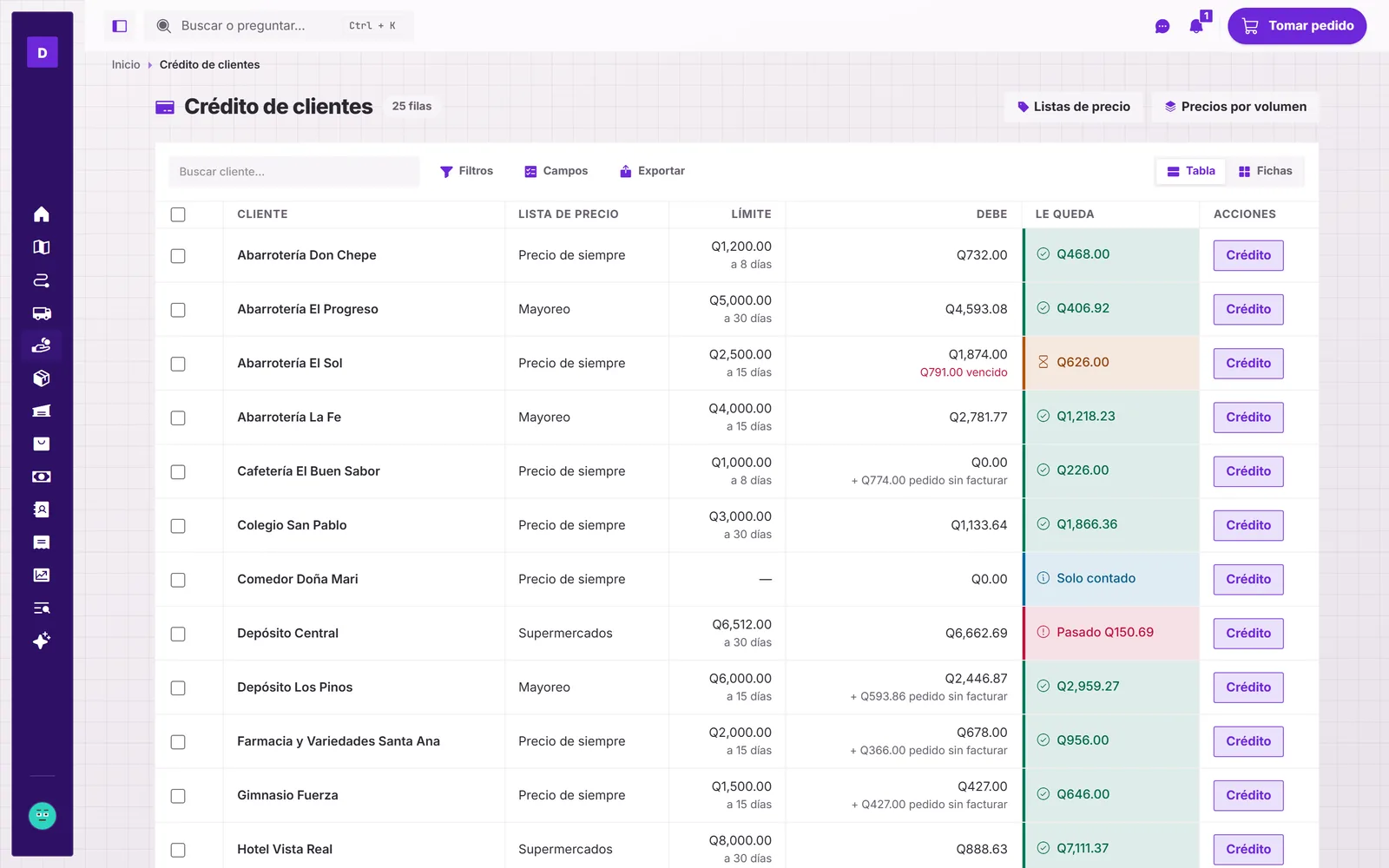The height and width of the screenshot is (868, 1389).
Task: Open the Filtros filter menu
Action: click(x=466, y=171)
